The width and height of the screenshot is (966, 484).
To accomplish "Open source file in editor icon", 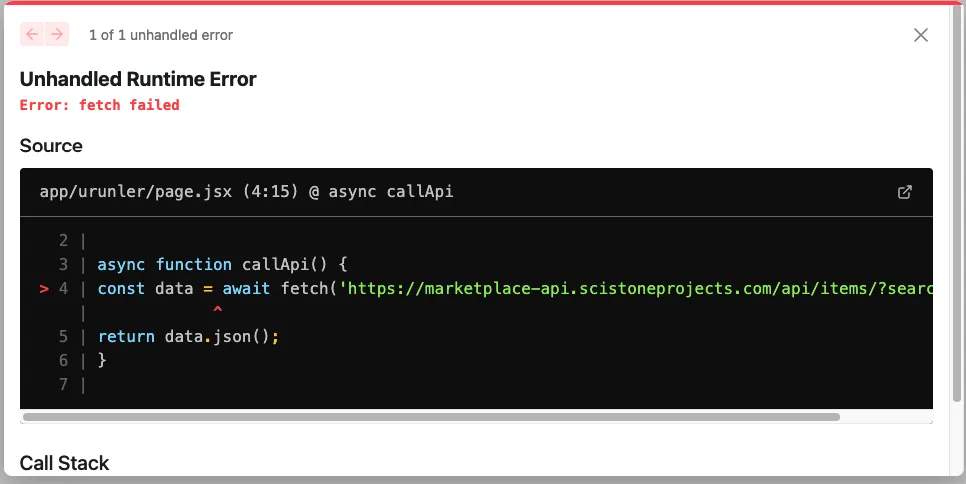I will coord(905,192).
